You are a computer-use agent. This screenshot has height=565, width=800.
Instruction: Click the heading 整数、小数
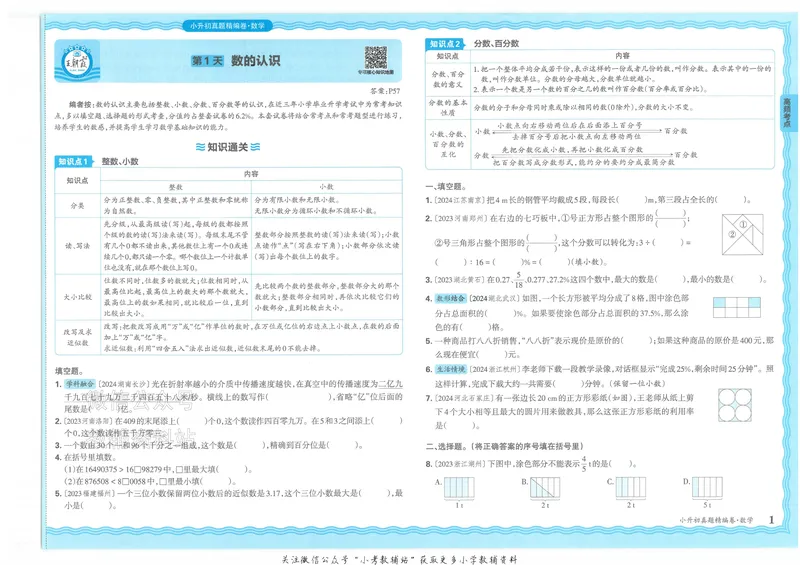[120, 161]
